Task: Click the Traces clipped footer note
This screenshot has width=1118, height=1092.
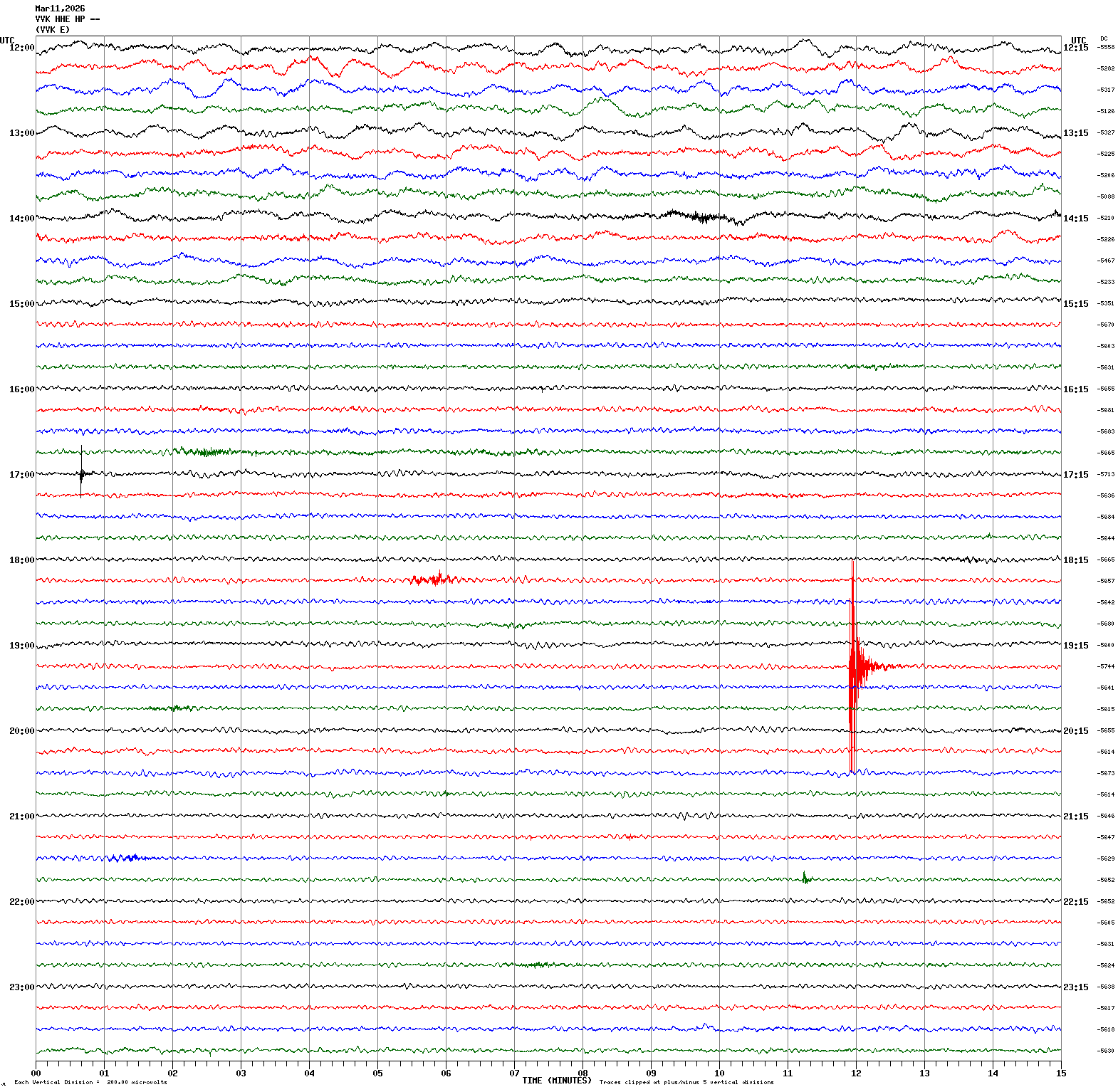Action: [686, 1083]
